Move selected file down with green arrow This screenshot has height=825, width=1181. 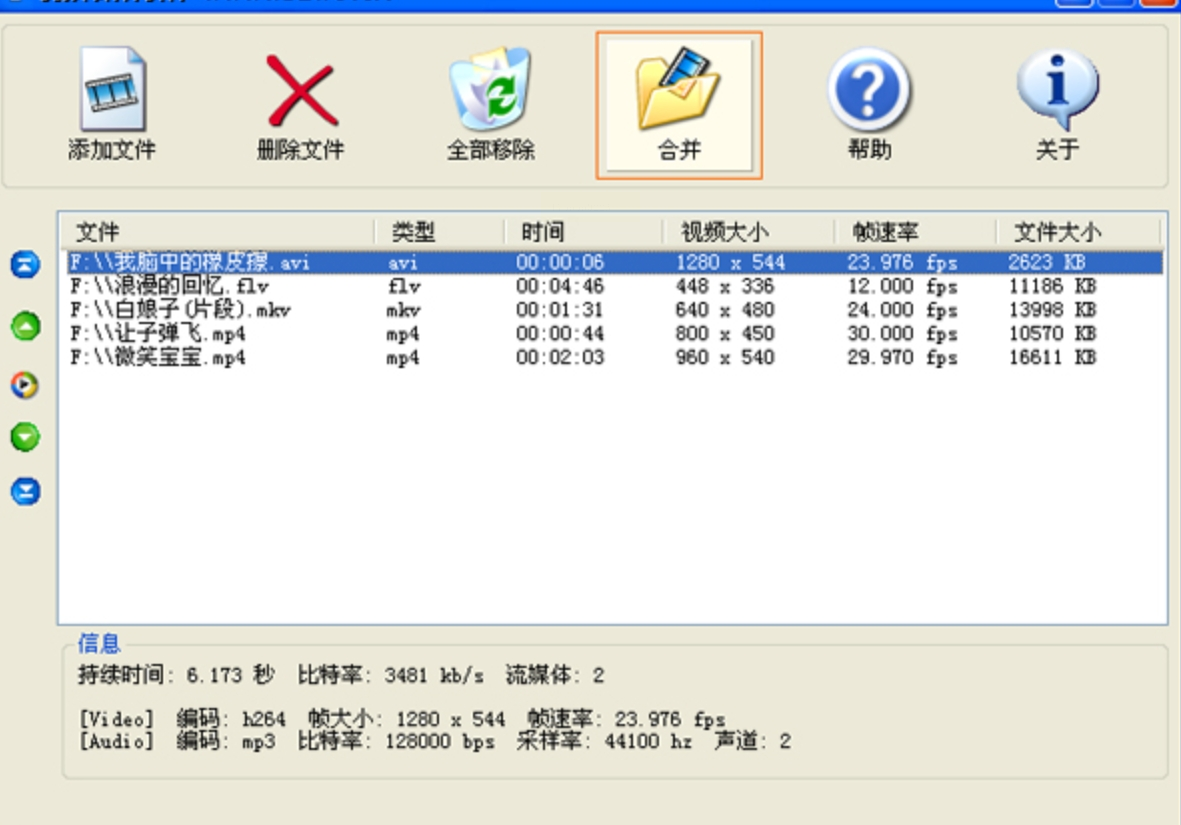26,437
